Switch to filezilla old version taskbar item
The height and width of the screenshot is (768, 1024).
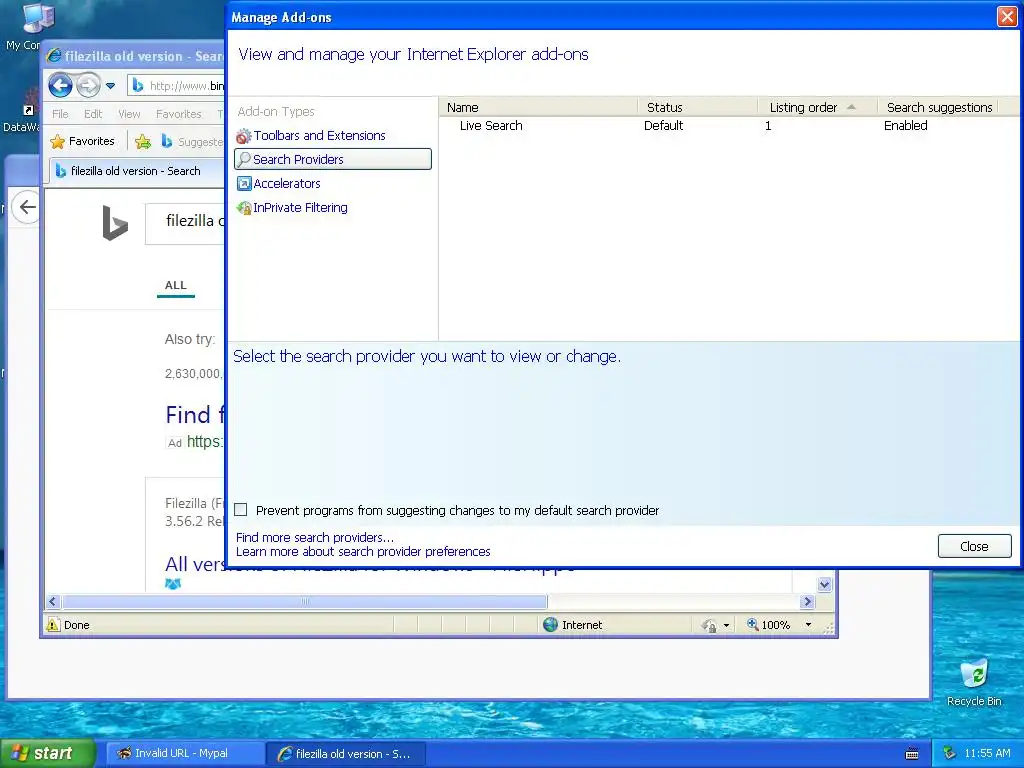point(346,754)
